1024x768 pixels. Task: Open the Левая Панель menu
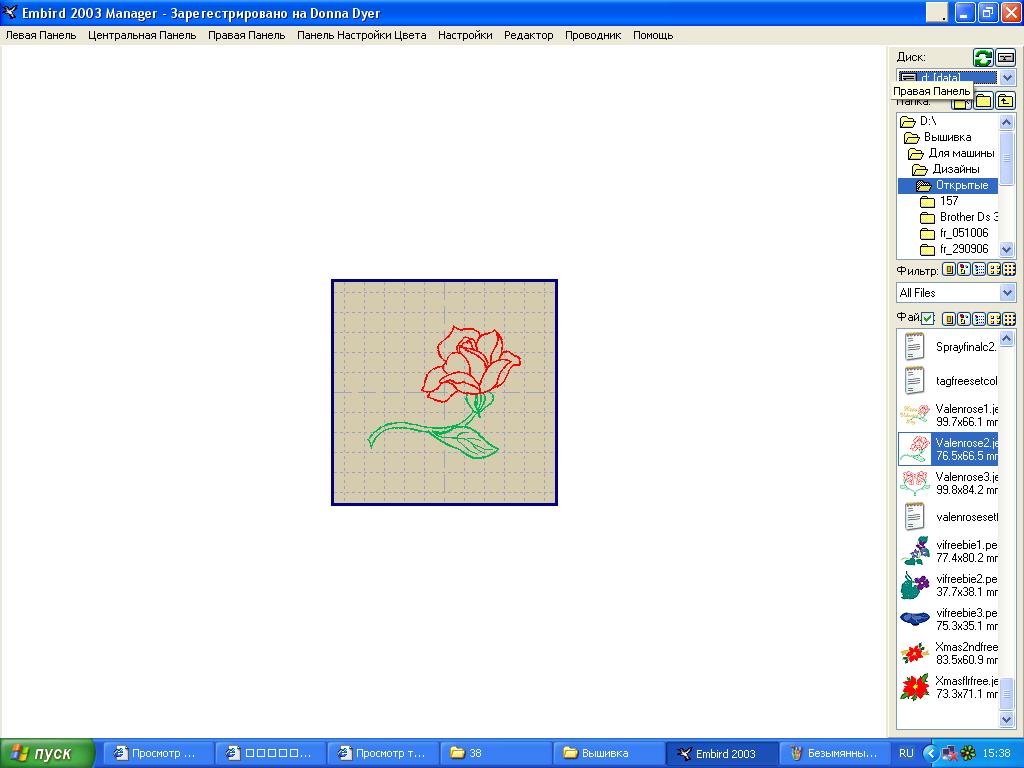tap(41, 35)
